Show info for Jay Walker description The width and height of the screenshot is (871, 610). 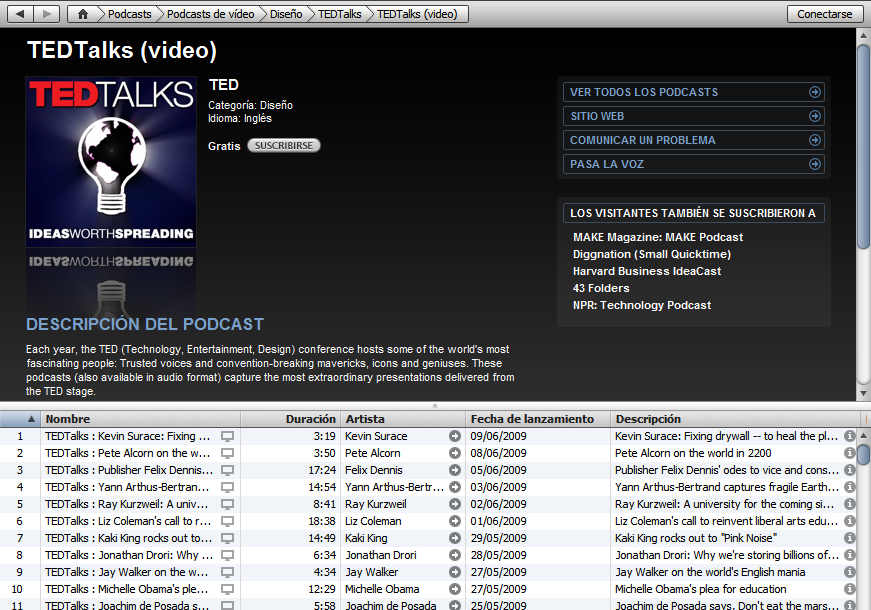(x=849, y=572)
